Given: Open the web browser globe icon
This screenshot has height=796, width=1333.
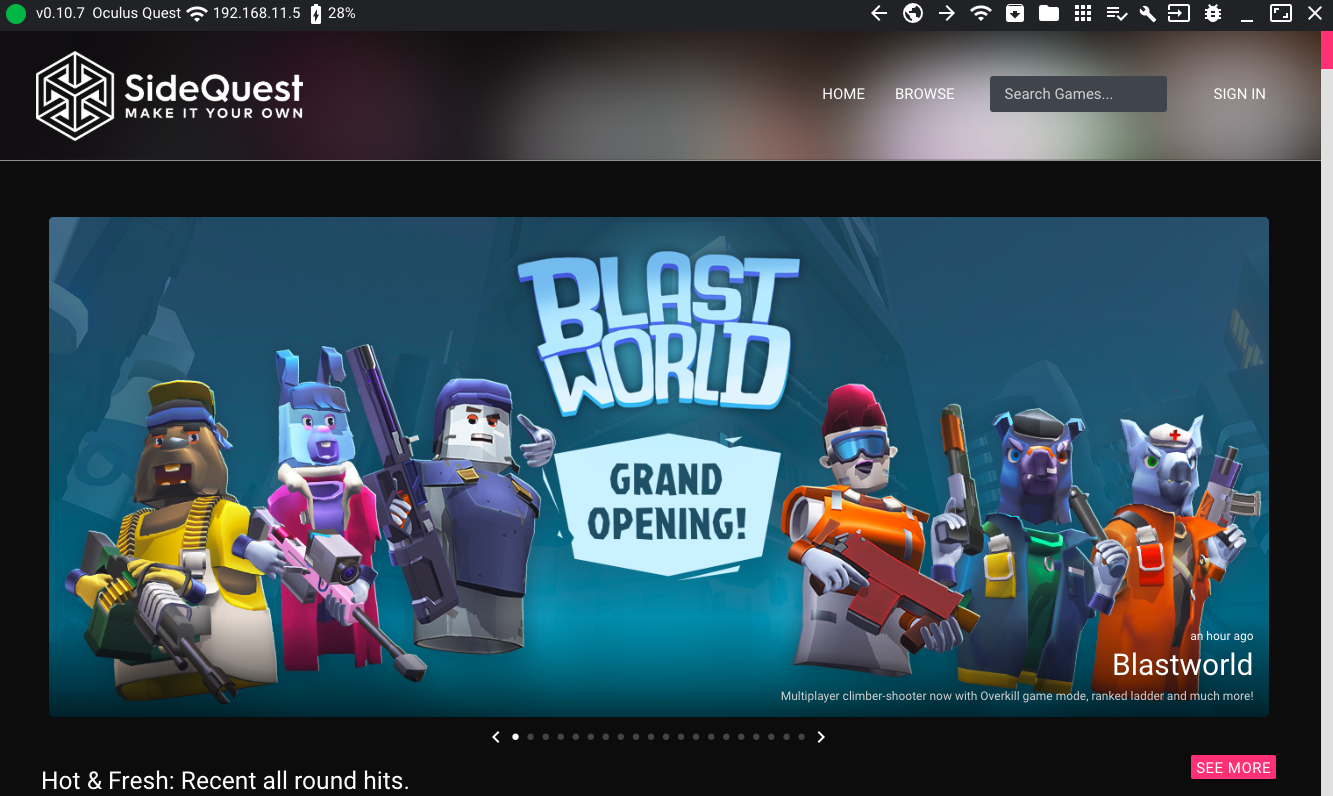Looking at the screenshot, I should point(912,13).
